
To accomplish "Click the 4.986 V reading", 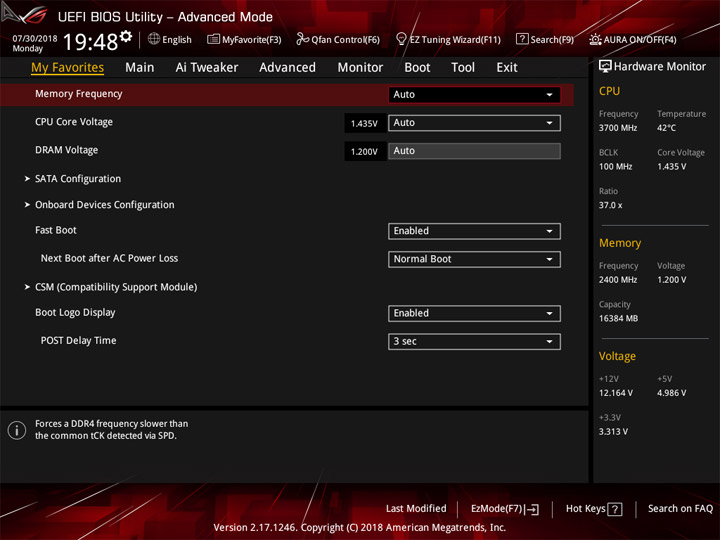I will [x=672, y=393].
